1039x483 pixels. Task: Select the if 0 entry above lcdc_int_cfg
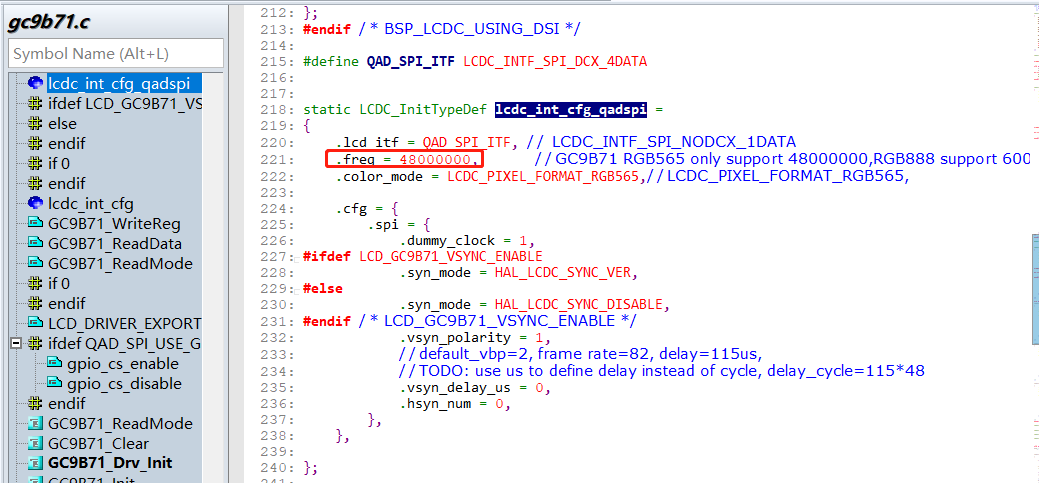point(59,164)
